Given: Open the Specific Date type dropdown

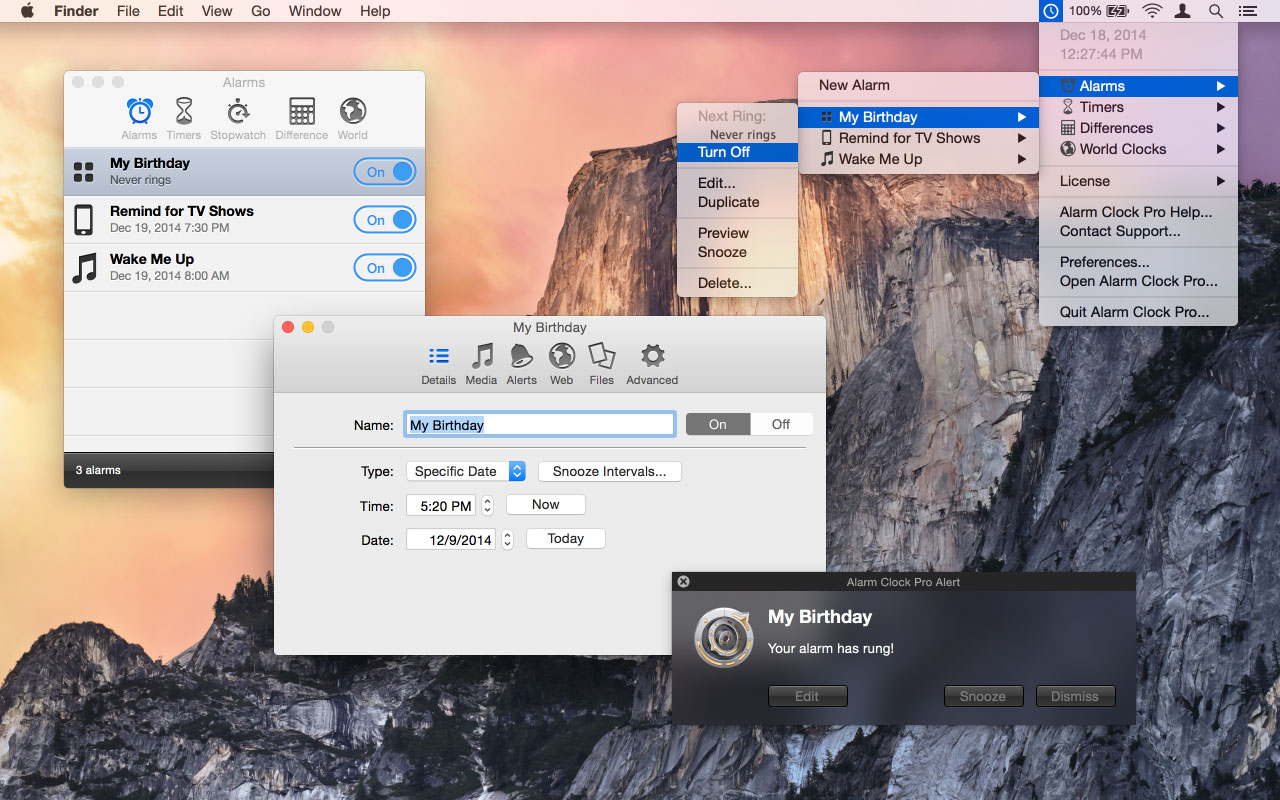Looking at the screenshot, I should click(466, 471).
